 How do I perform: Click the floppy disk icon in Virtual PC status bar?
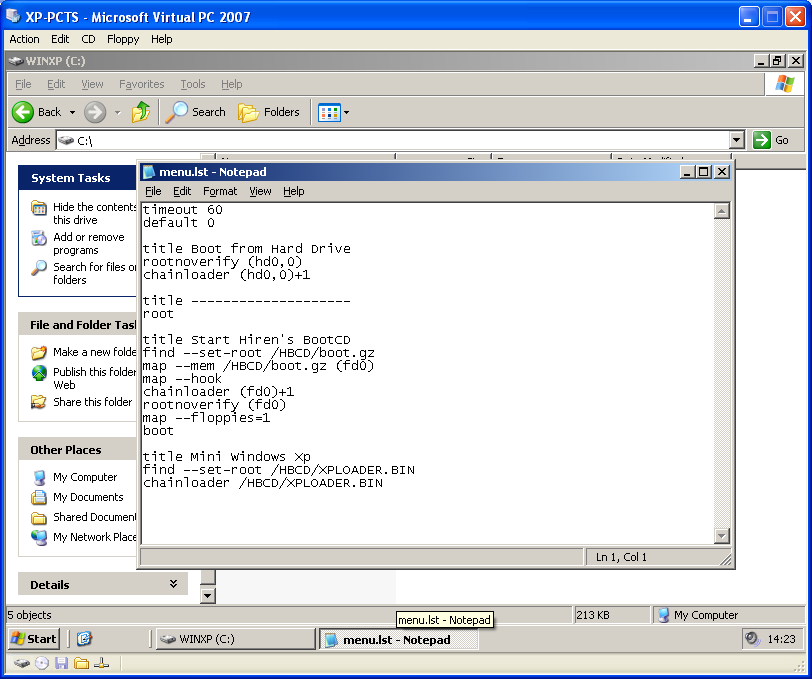click(62, 663)
